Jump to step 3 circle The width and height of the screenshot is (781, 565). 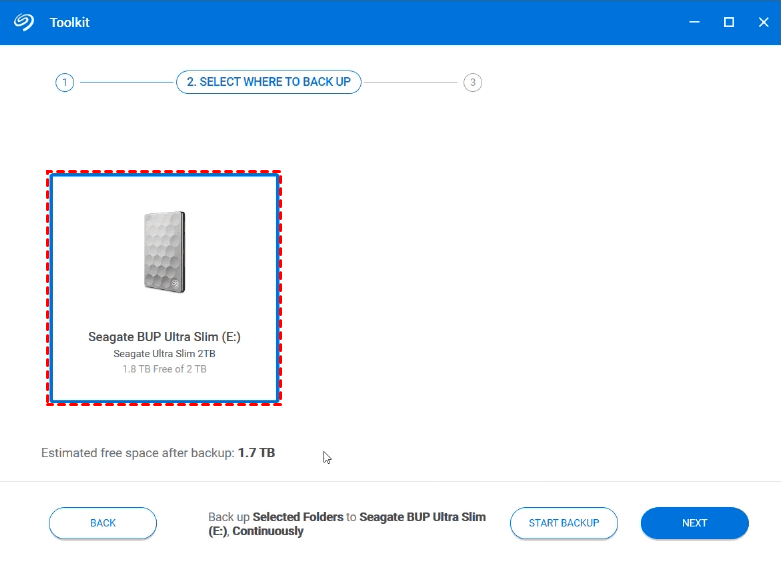point(472,82)
